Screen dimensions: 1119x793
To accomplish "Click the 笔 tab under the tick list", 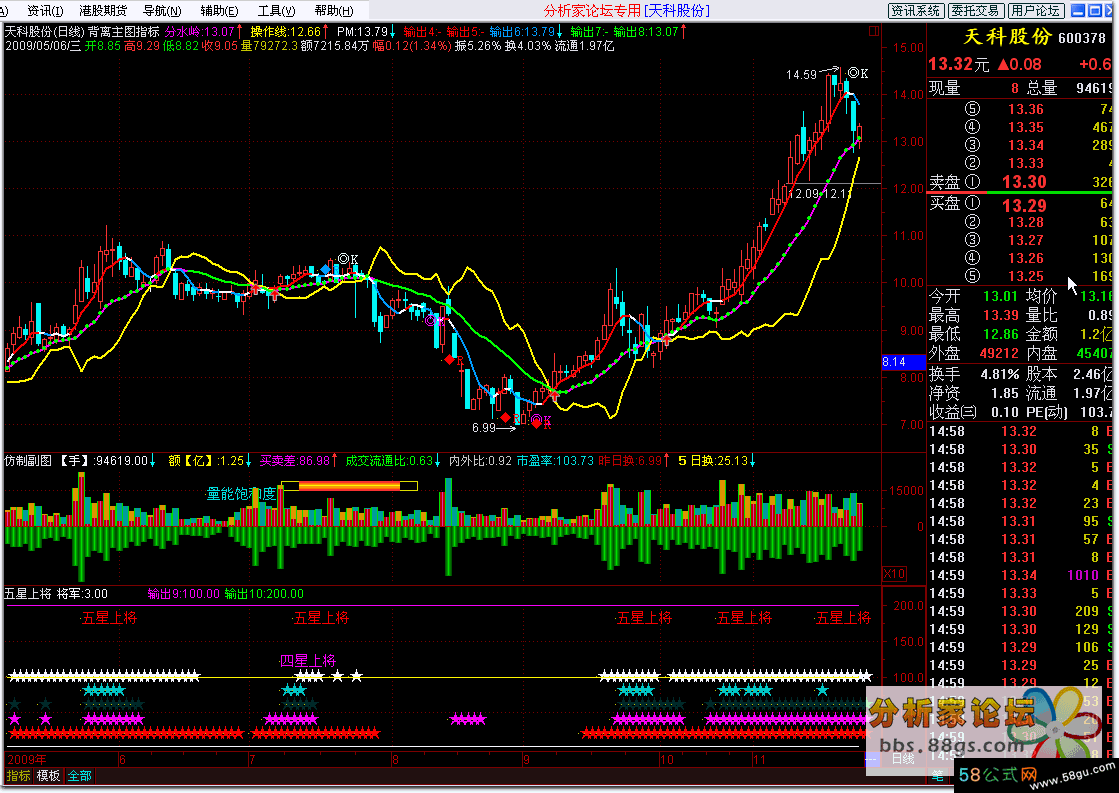I will pyautogui.click(x=937, y=775).
